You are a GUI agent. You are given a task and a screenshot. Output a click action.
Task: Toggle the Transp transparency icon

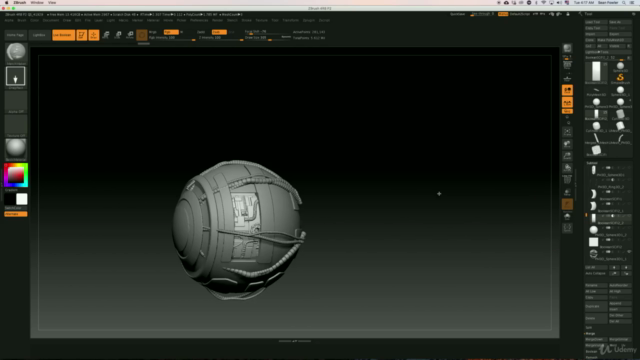click(567, 192)
